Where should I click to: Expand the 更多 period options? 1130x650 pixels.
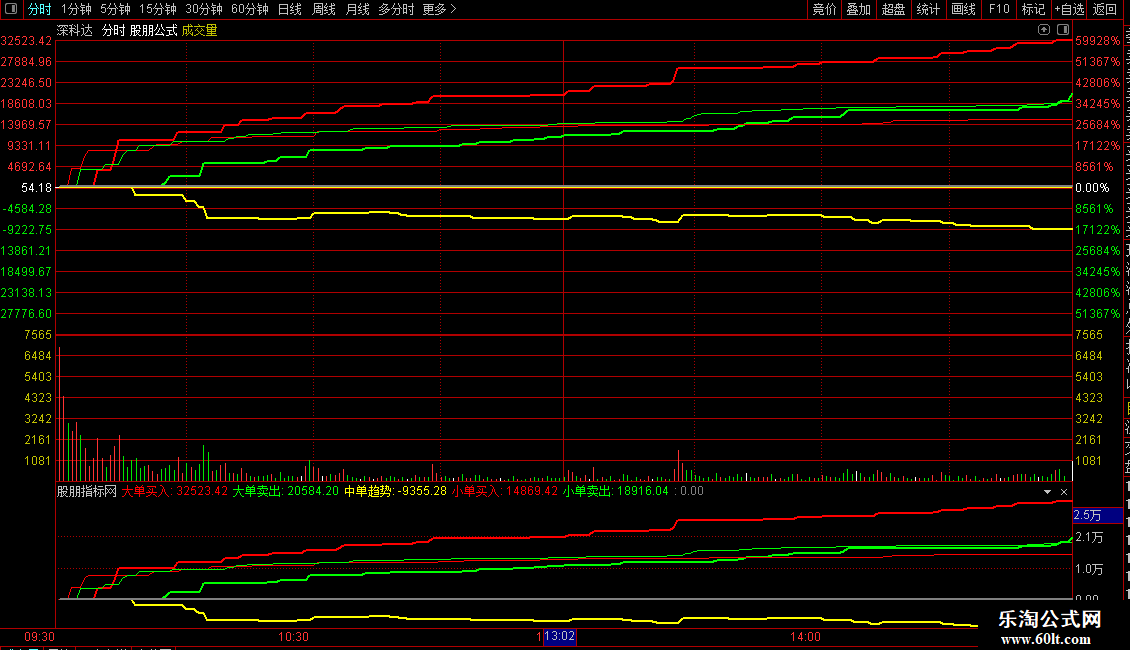click(440, 9)
